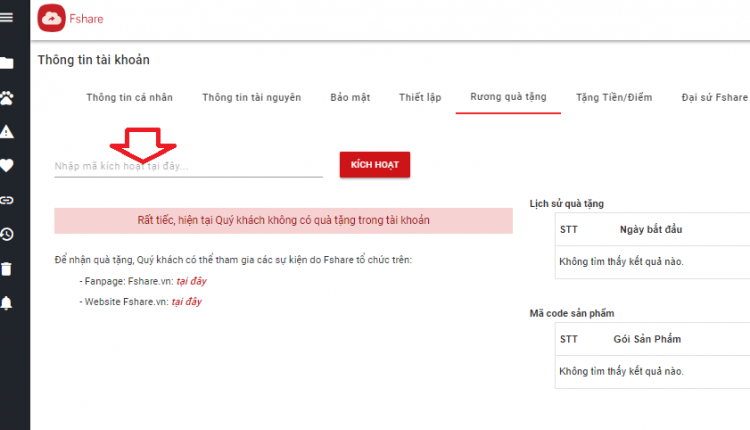Go to Tặng Tiền/Điểm tab
The width and height of the screenshot is (750, 430).
point(614,98)
